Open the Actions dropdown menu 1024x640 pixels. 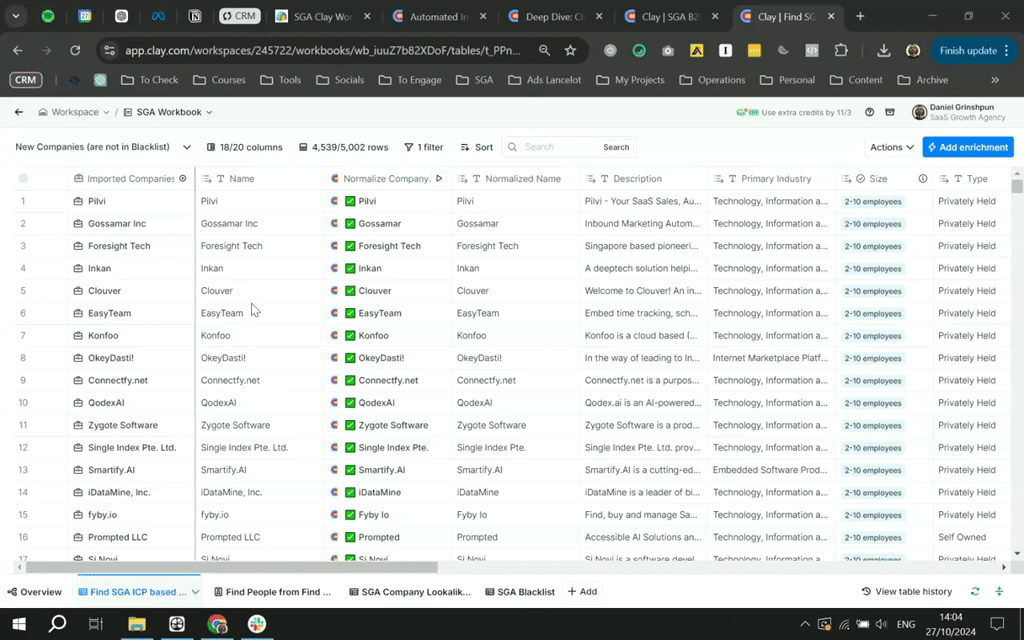coord(892,147)
